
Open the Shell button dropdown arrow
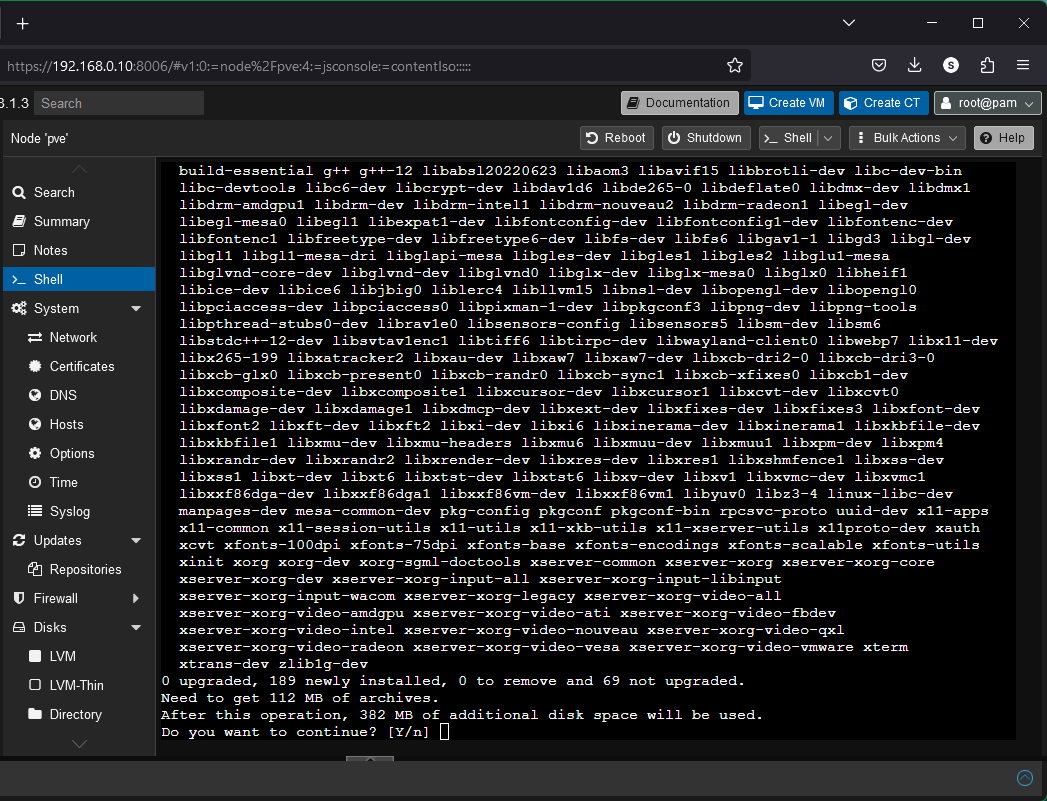pyautogui.click(x=829, y=138)
